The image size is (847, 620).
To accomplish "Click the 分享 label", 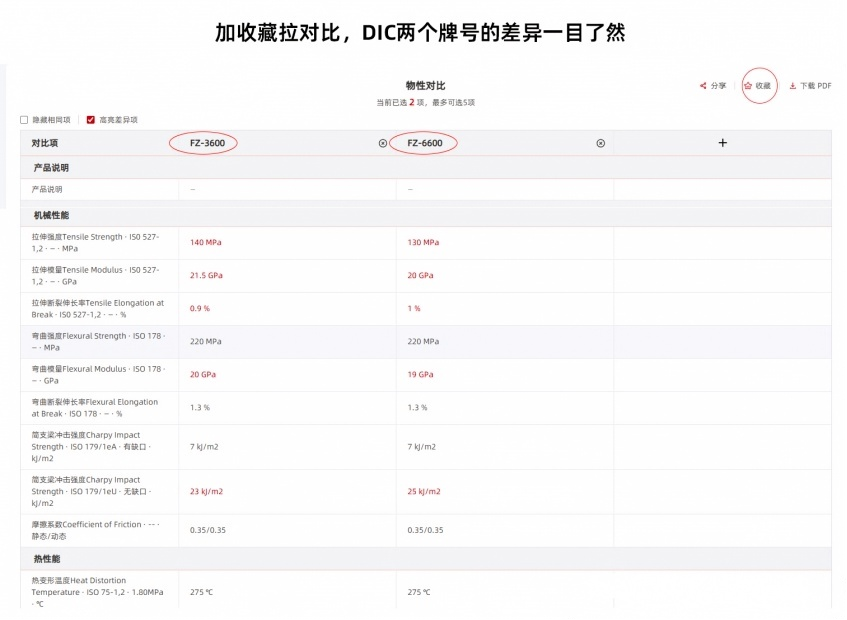I will point(718,86).
